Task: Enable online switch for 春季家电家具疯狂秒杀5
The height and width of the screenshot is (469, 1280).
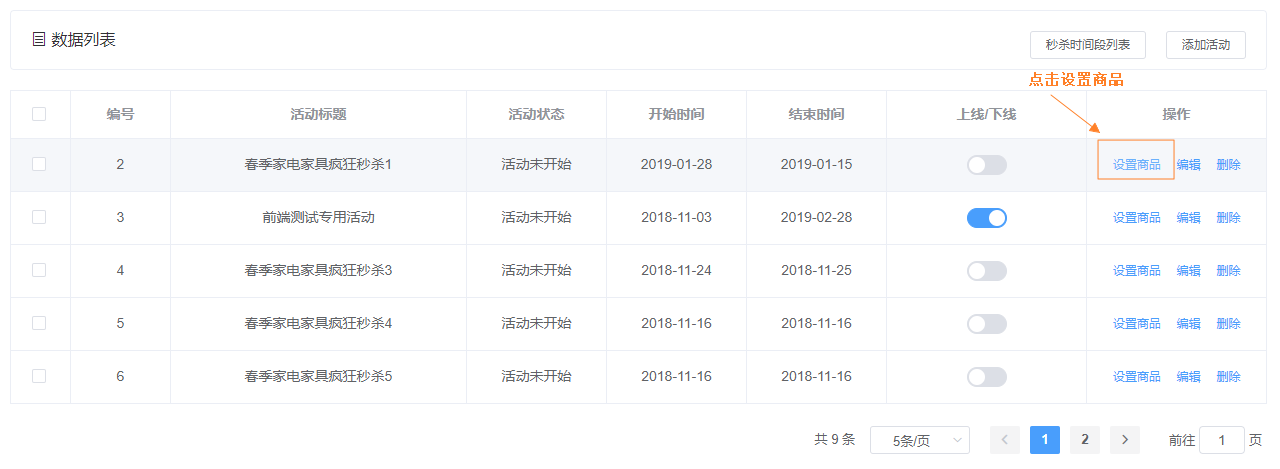Action: pyautogui.click(x=986, y=377)
